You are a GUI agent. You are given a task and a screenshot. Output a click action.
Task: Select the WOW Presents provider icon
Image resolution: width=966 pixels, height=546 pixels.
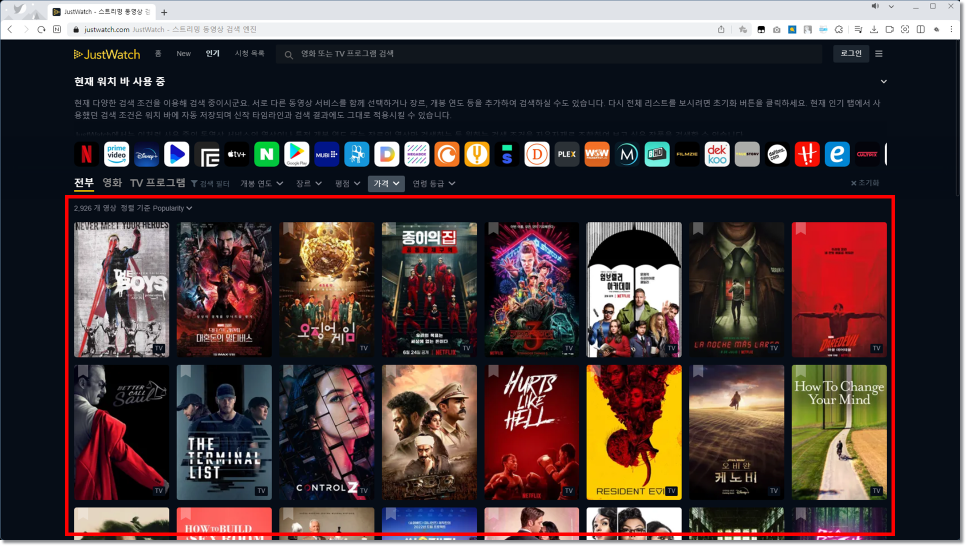click(x=597, y=155)
